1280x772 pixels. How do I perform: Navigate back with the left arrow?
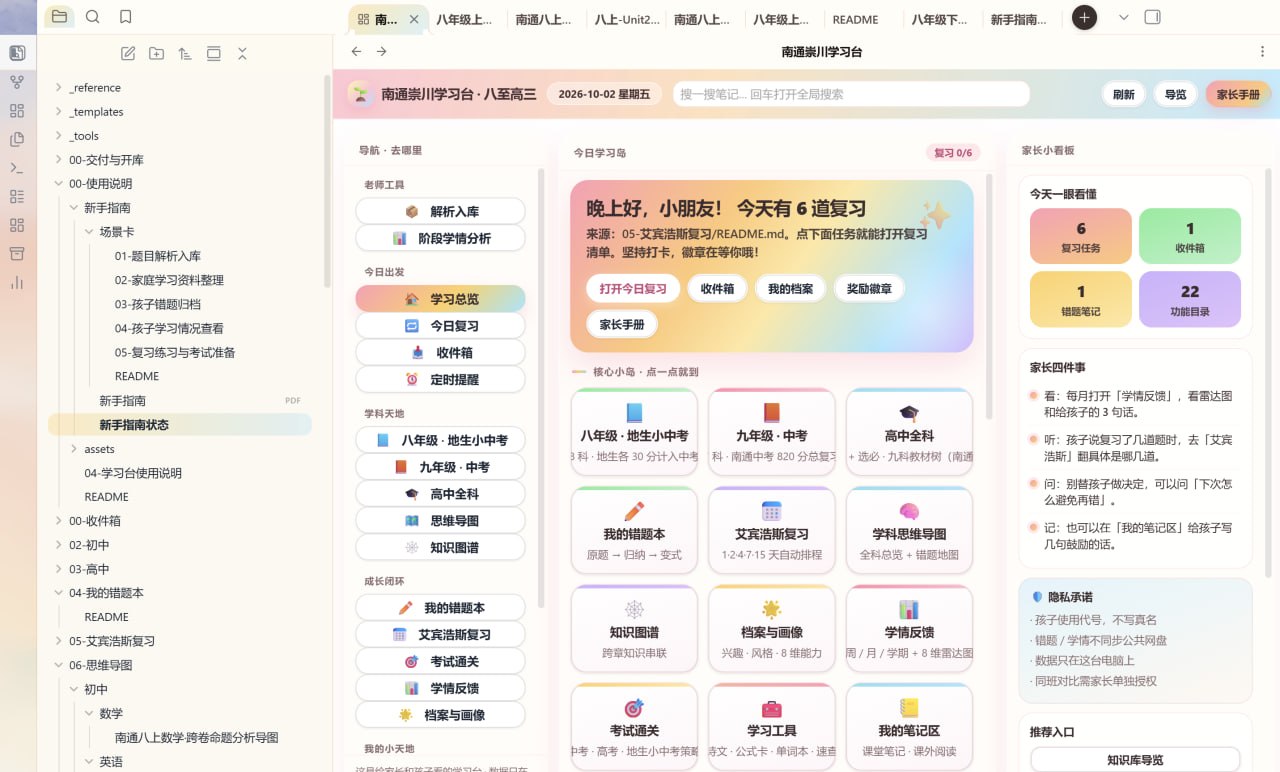pyautogui.click(x=356, y=51)
